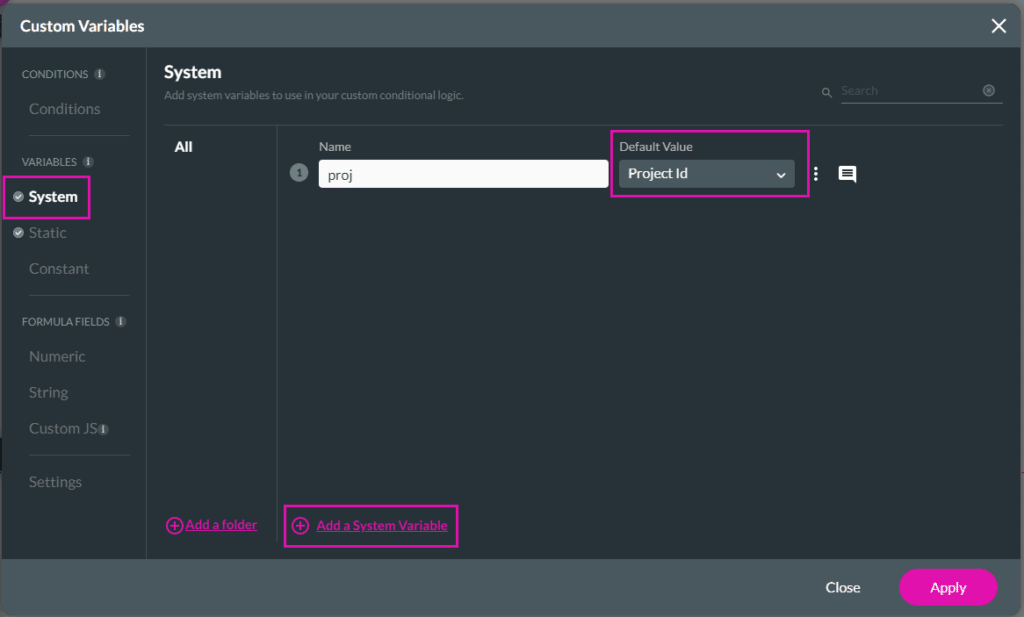
Task: Select Constant in the sidebar
Action: (59, 269)
